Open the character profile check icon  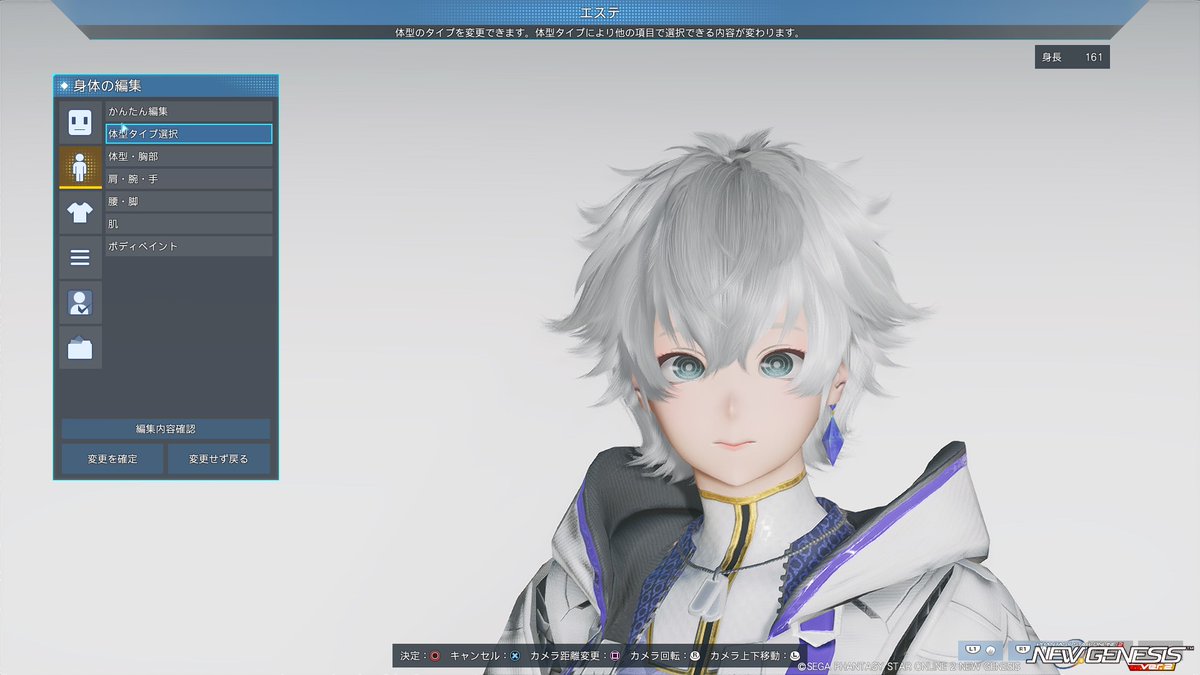pyautogui.click(x=80, y=302)
